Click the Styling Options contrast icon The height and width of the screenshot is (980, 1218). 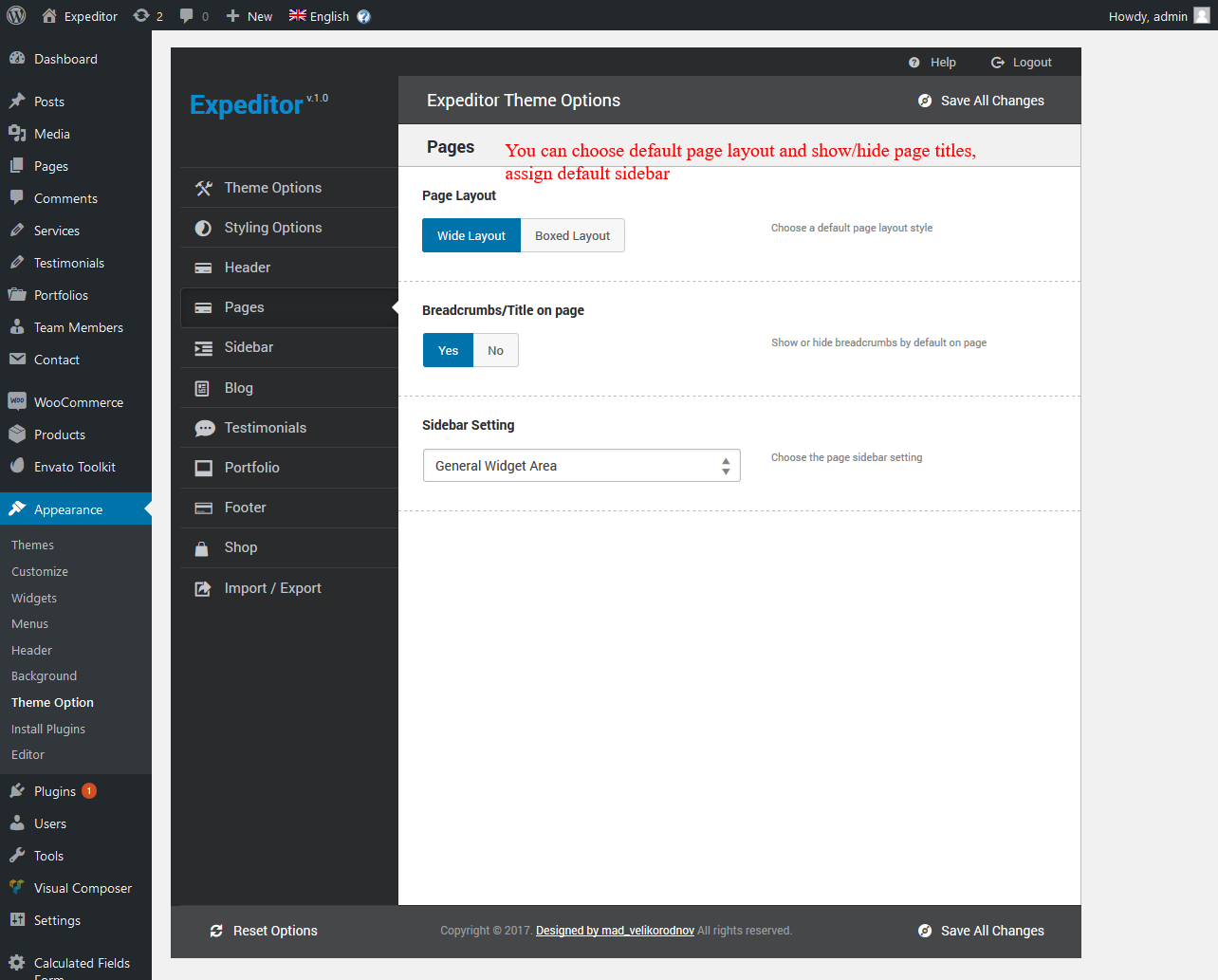[x=203, y=228]
